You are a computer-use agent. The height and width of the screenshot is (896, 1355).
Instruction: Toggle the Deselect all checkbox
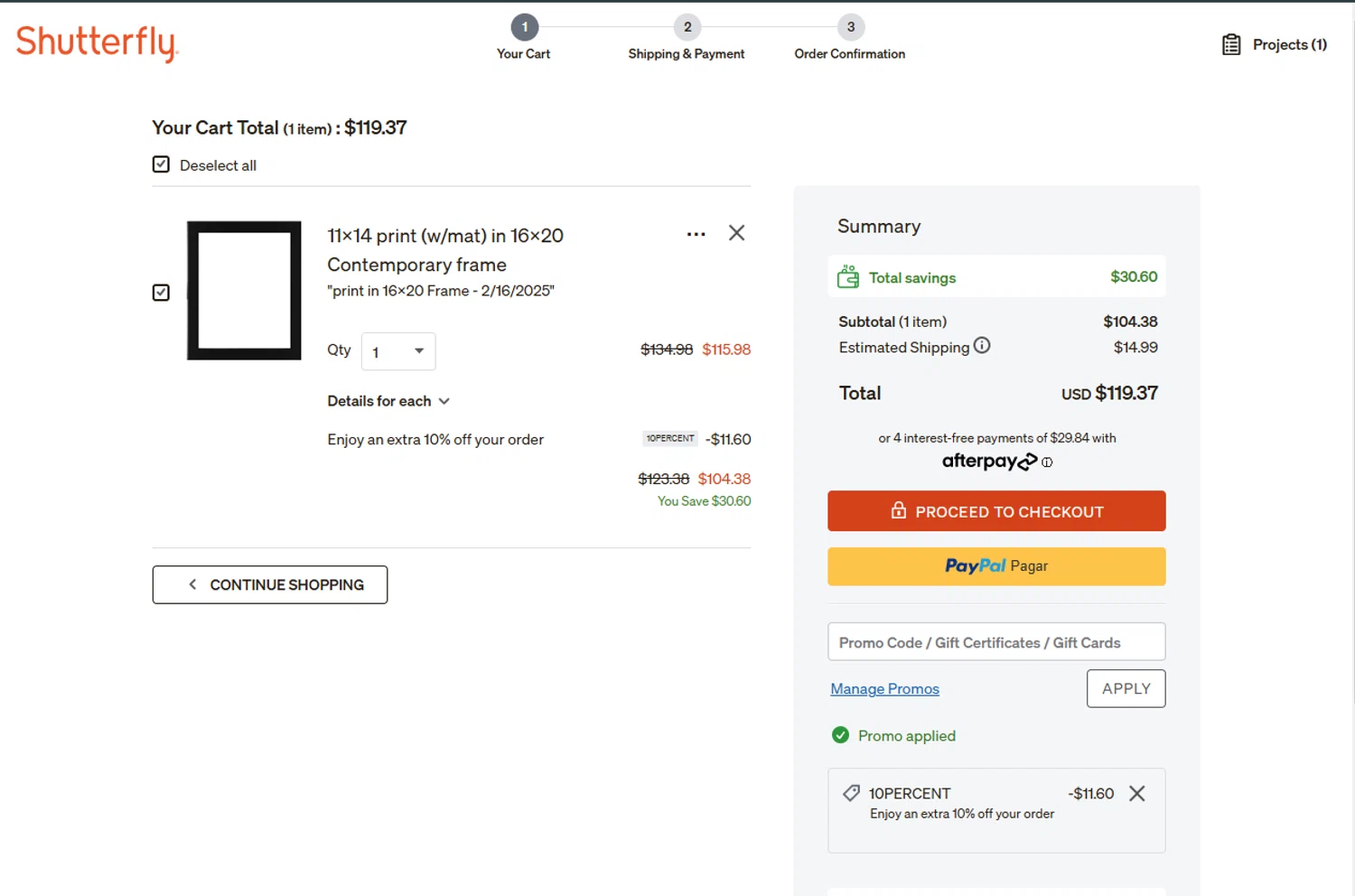click(161, 164)
